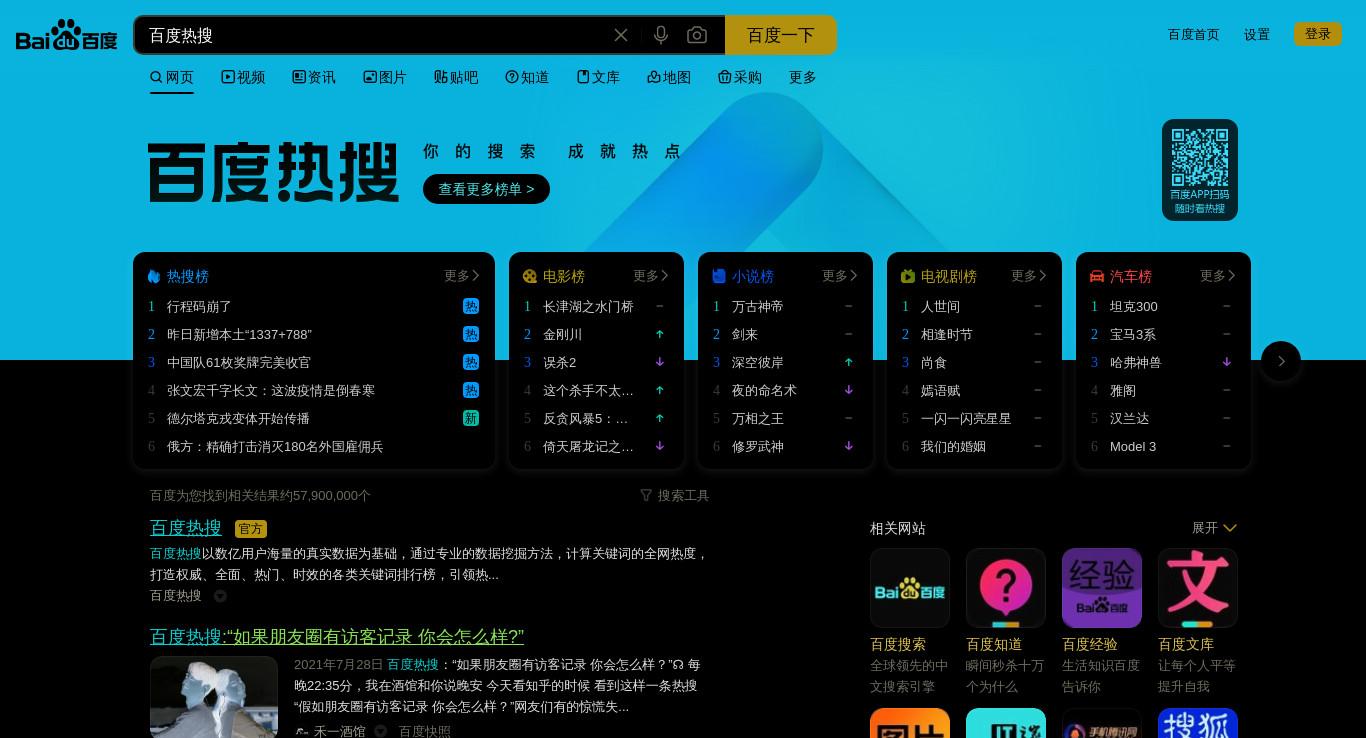Switch to the 文库 tab
This screenshot has height=738, width=1366.
(598, 77)
